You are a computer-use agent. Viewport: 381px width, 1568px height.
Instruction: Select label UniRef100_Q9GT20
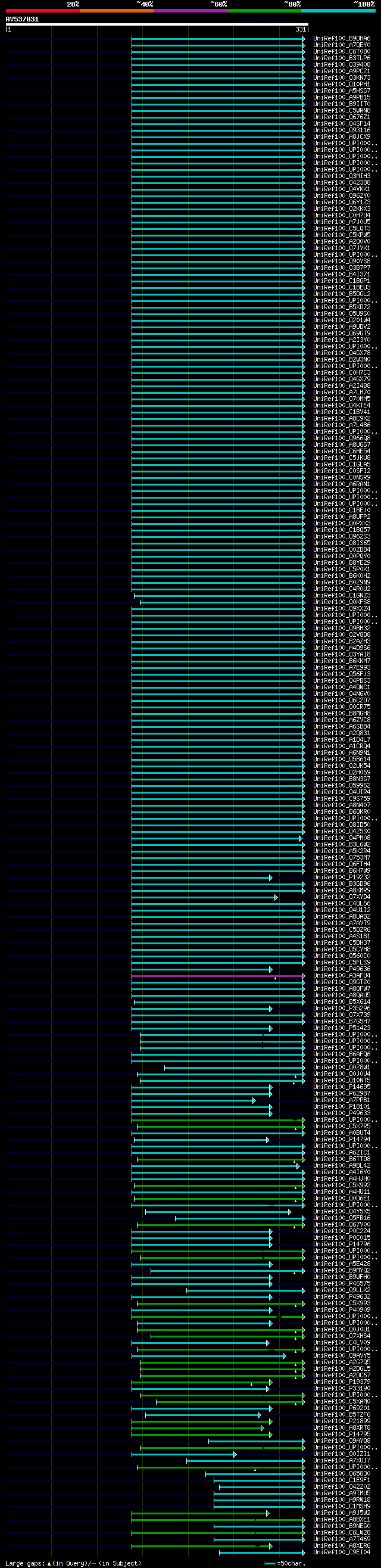(342, 982)
